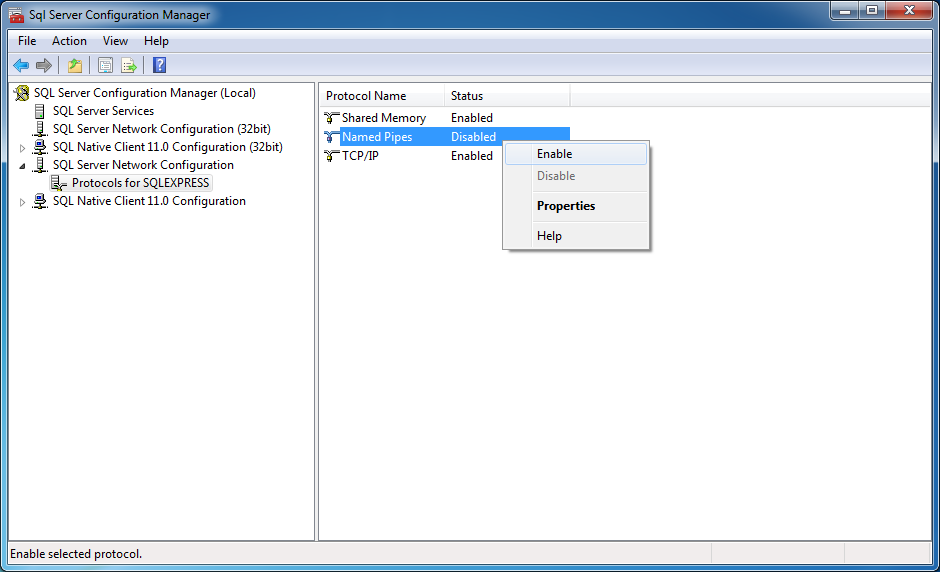Open the Action menu
The width and height of the screenshot is (940, 572).
pos(69,41)
